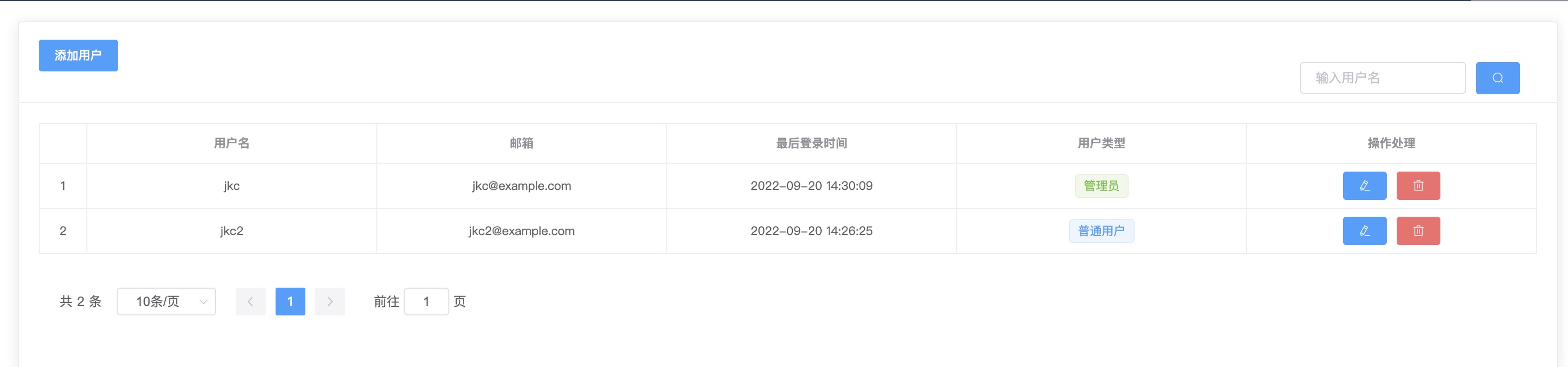Edit user jkc2 with pencil icon
This screenshot has height=367, width=1568.
(x=1365, y=231)
